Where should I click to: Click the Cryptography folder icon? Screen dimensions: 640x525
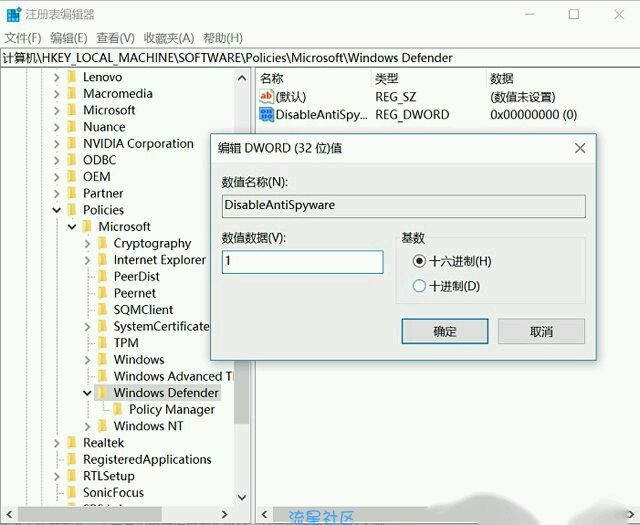[102, 243]
